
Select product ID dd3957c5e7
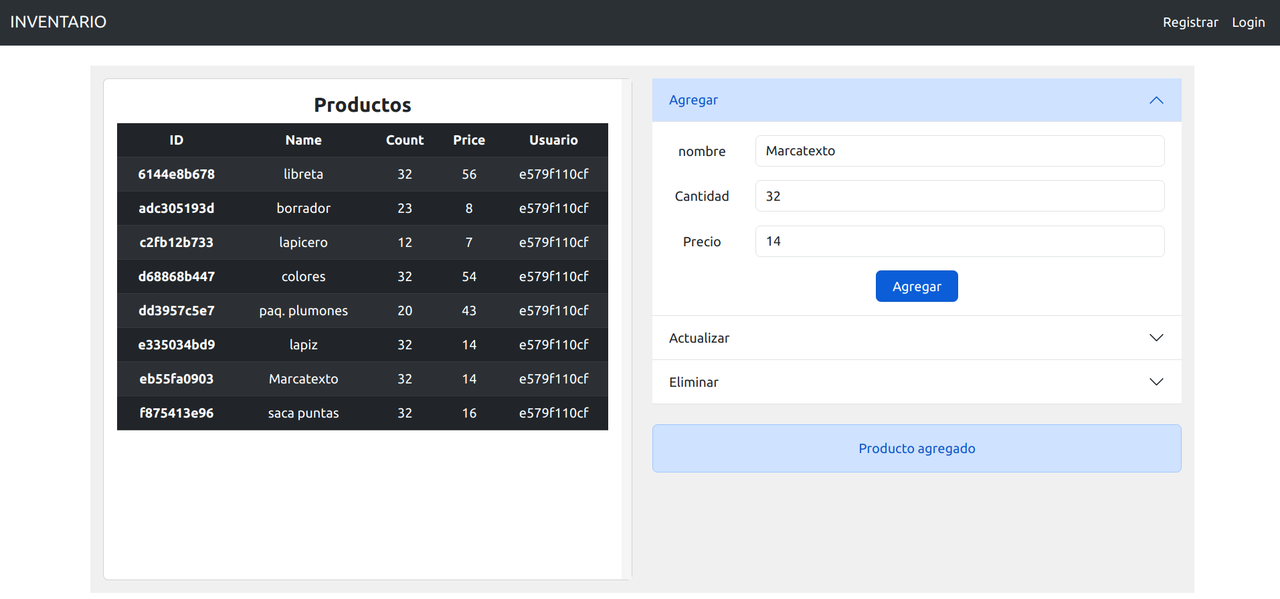[176, 310]
